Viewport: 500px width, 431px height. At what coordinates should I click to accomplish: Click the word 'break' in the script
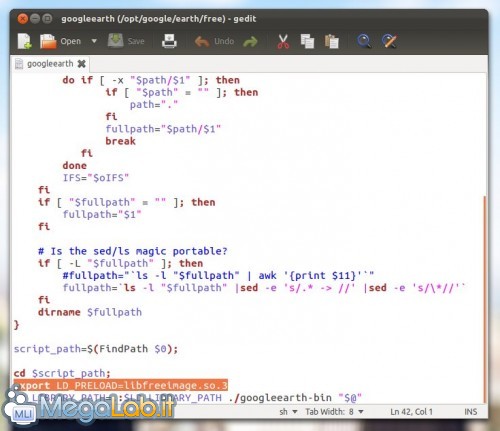click(120, 141)
